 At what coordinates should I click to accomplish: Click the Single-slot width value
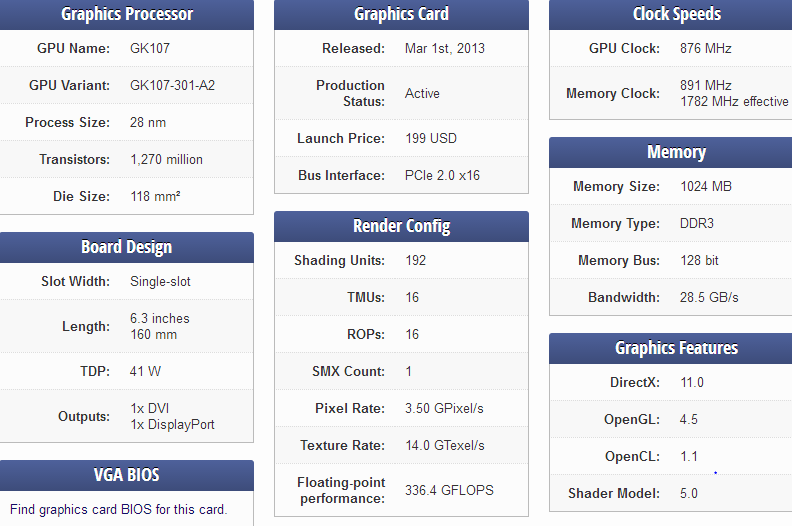pyautogui.click(x=161, y=281)
